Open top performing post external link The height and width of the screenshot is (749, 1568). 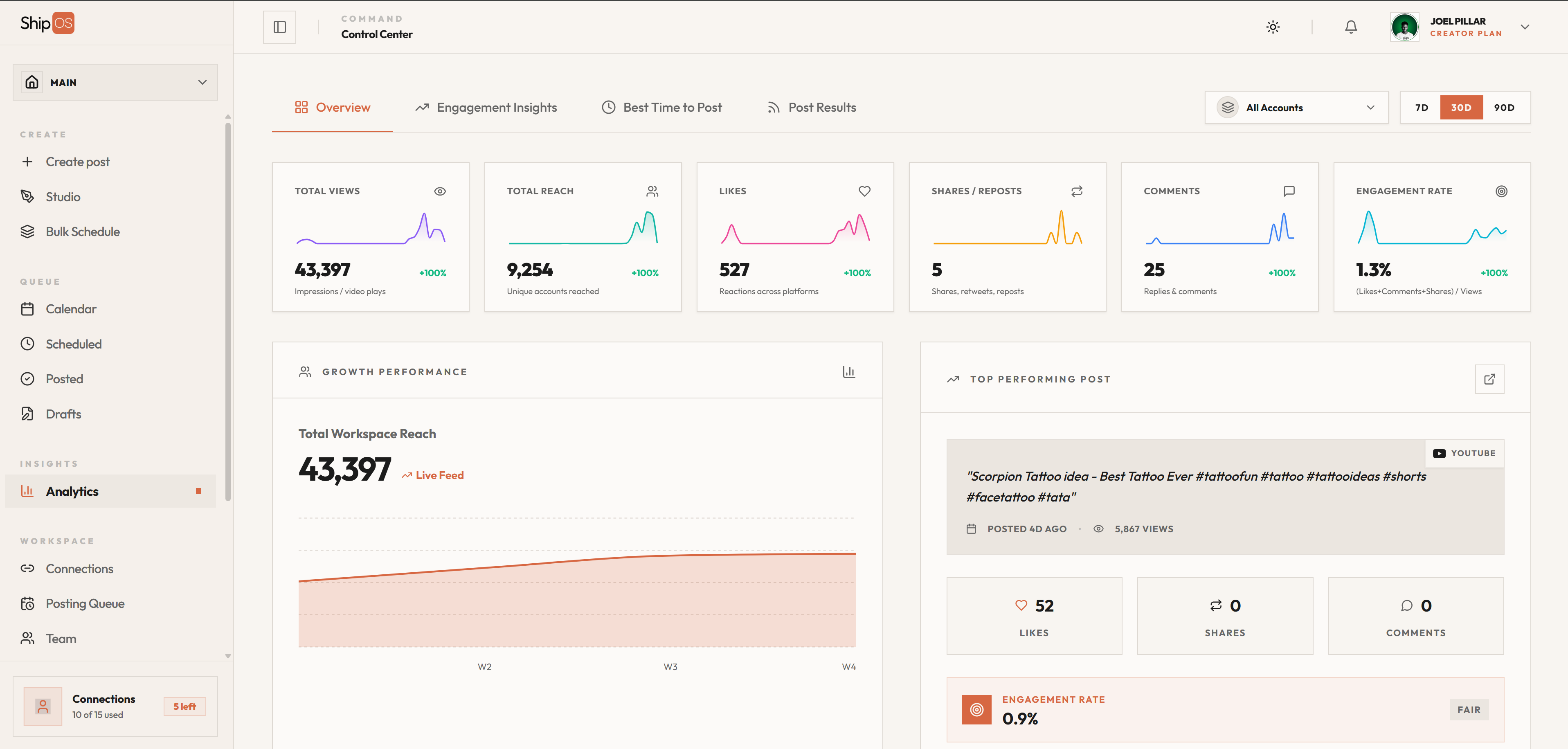(1489, 379)
